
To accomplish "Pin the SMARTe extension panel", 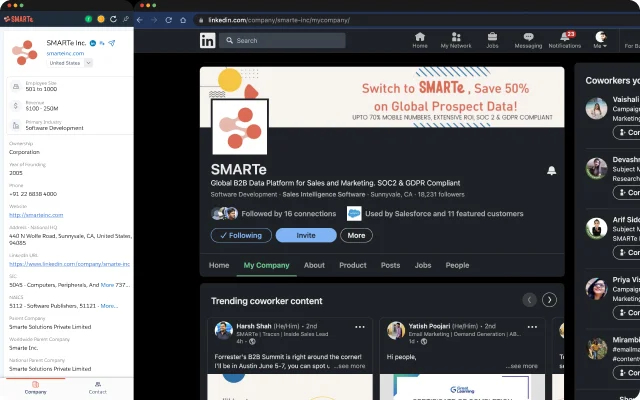I will [x=126, y=19].
